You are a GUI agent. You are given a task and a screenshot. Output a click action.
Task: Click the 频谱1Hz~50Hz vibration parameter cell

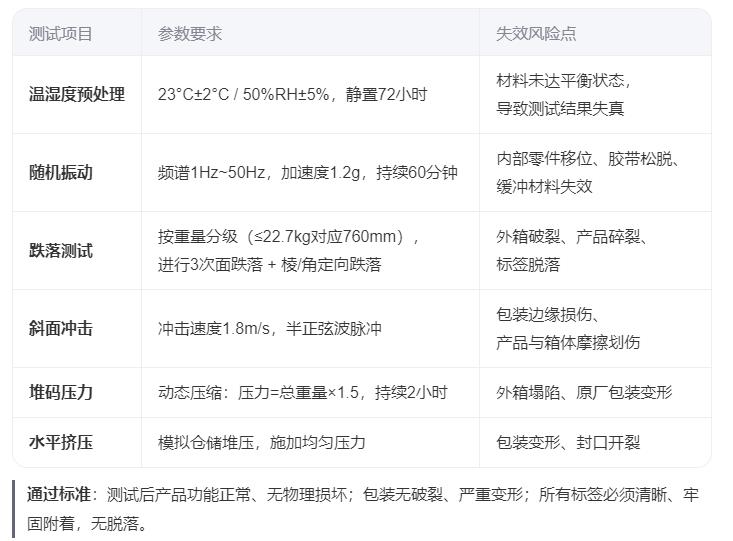(x=307, y=172)
